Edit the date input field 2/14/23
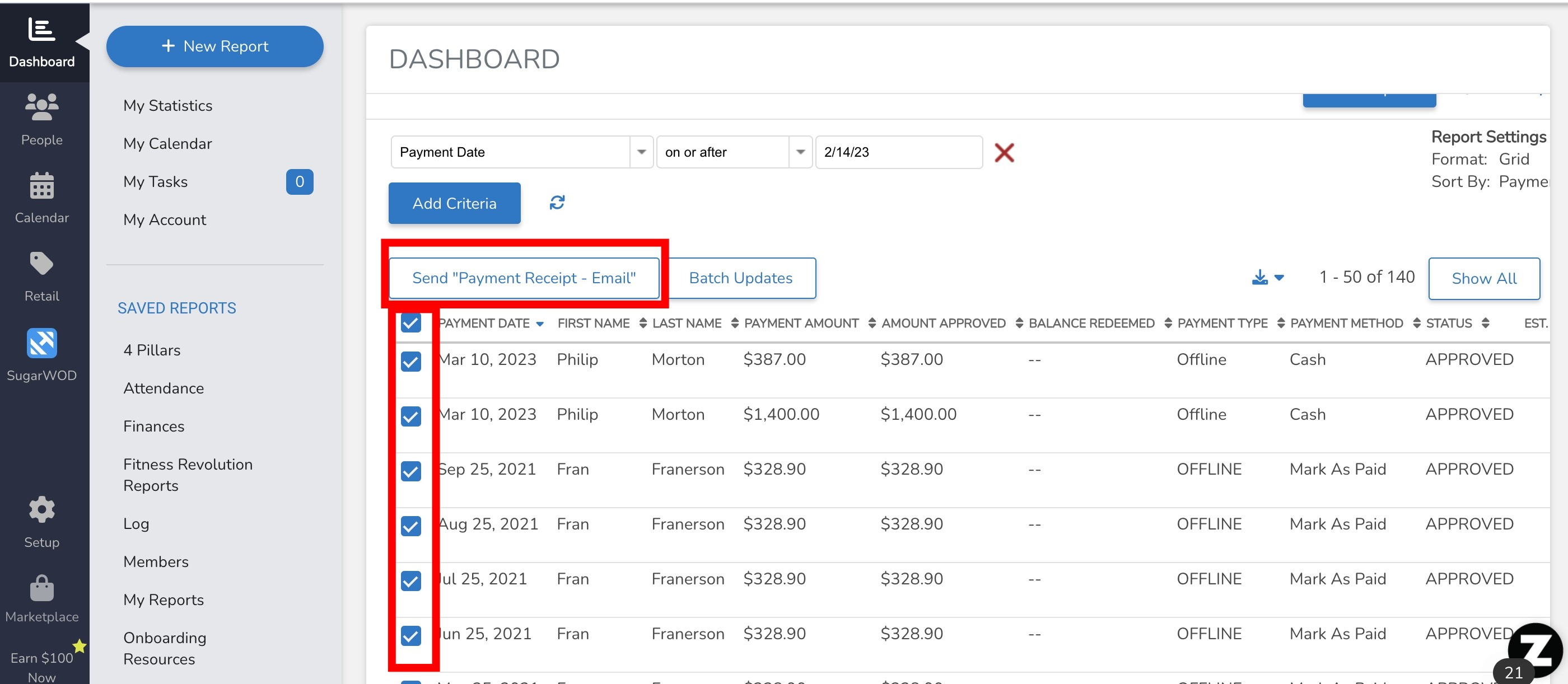 [898, 152]
